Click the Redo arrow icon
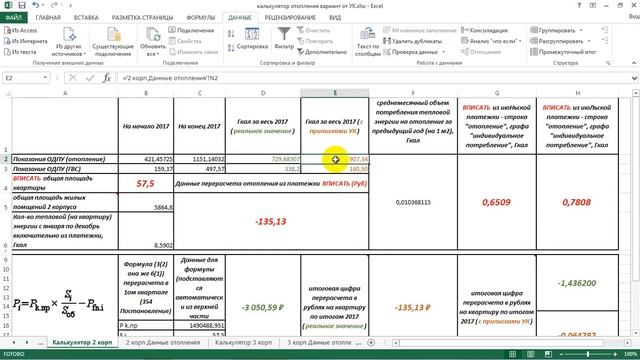640x360 pixels. (55, 6)
